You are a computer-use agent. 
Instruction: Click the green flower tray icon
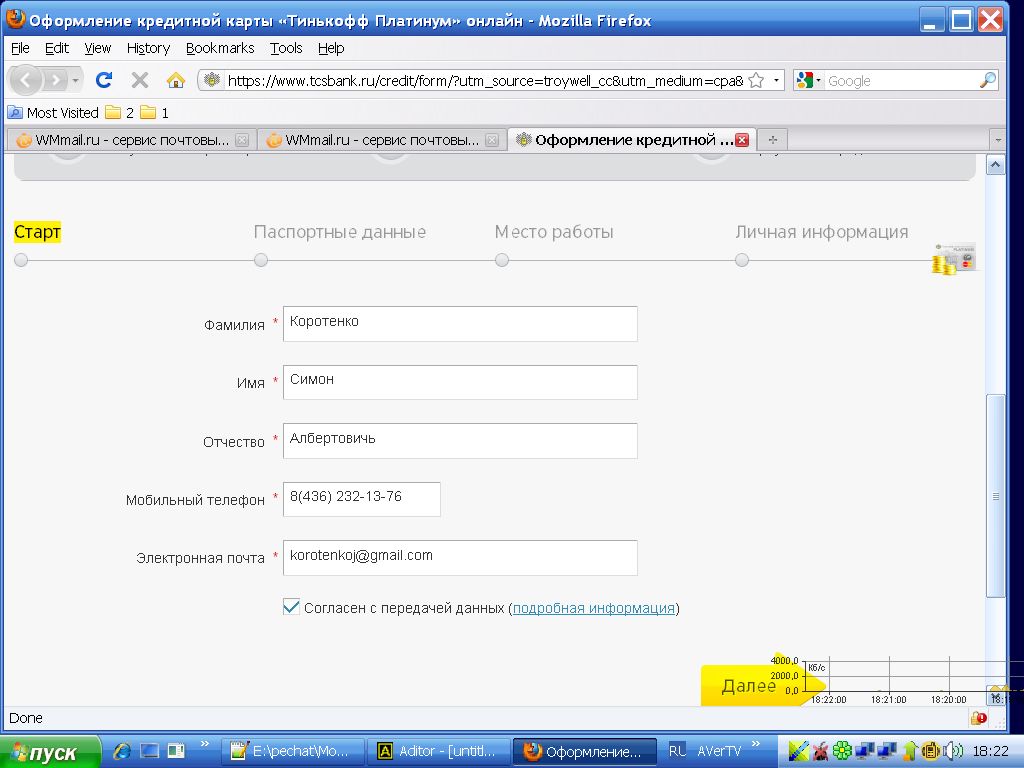[842, 751]
